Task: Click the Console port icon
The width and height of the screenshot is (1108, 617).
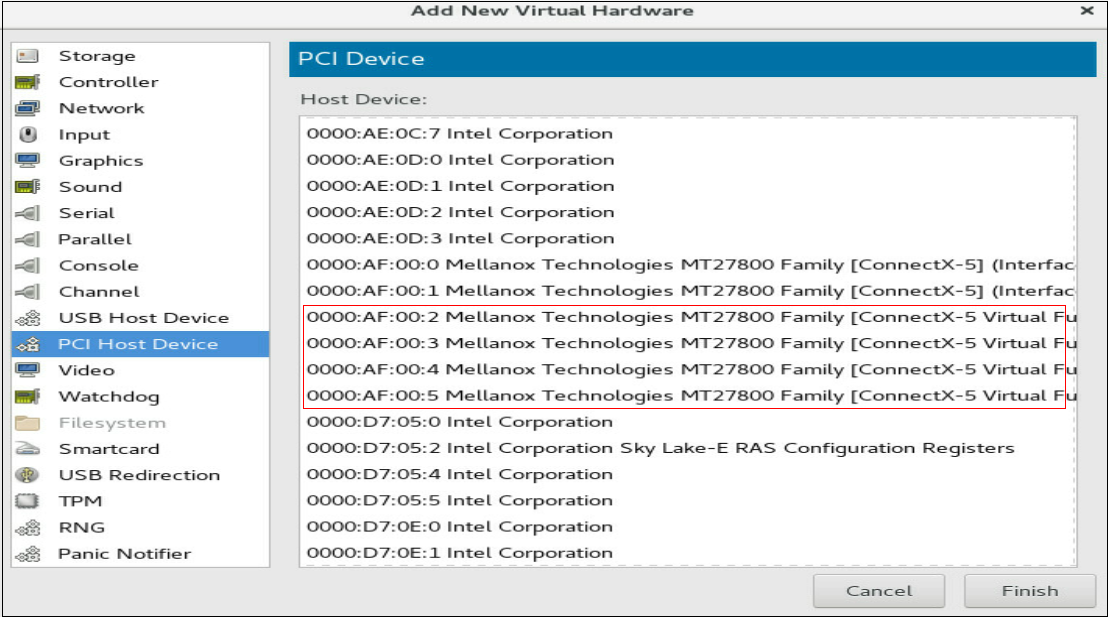Action: point(28,265)
